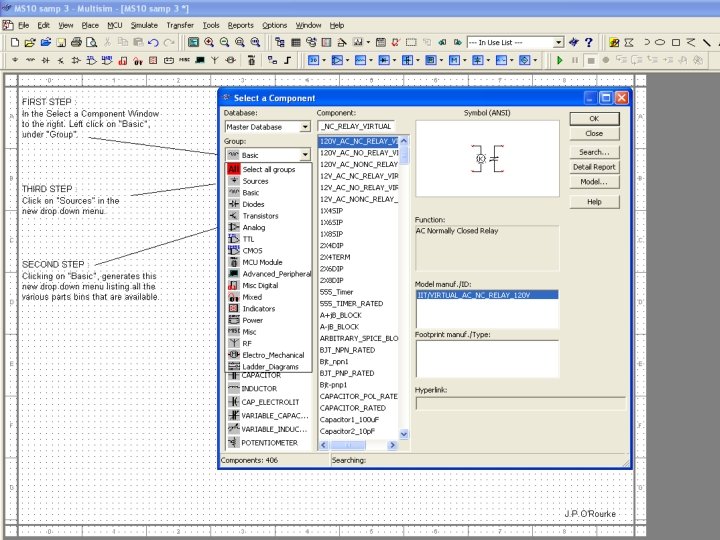Open the File menu
Screen dimensions: 720x540
point(23,25)
